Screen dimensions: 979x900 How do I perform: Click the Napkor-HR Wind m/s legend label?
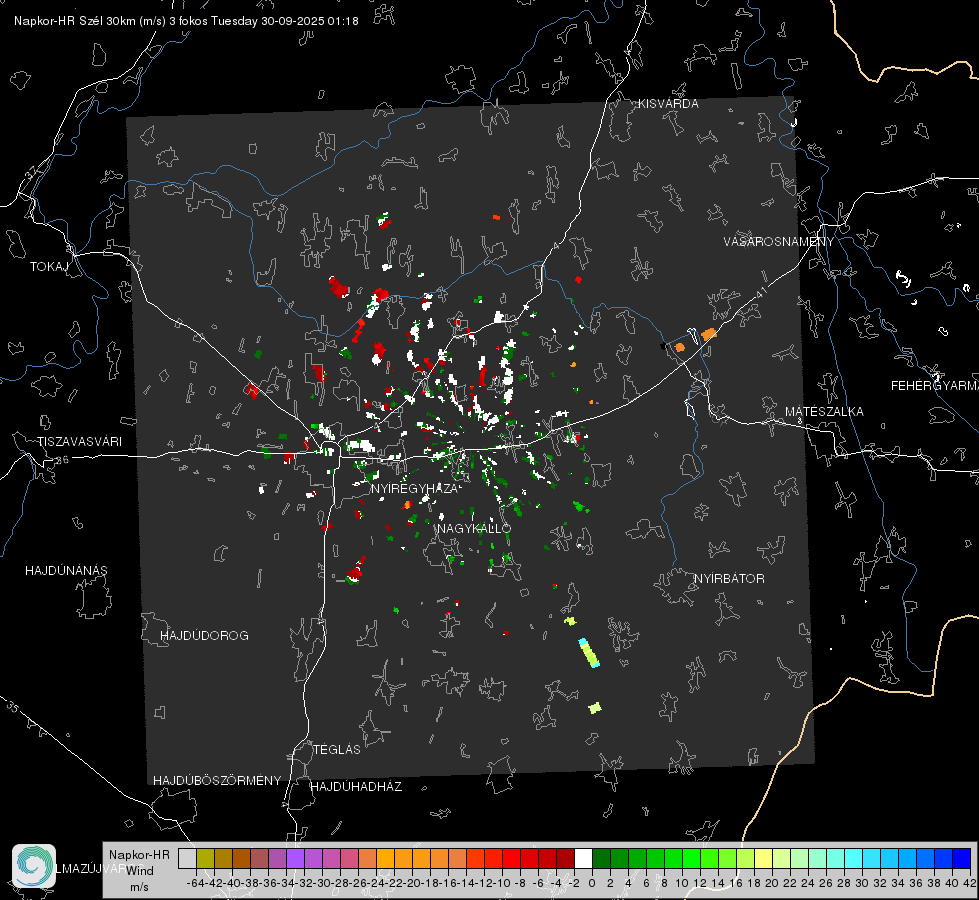click(138, 870)
